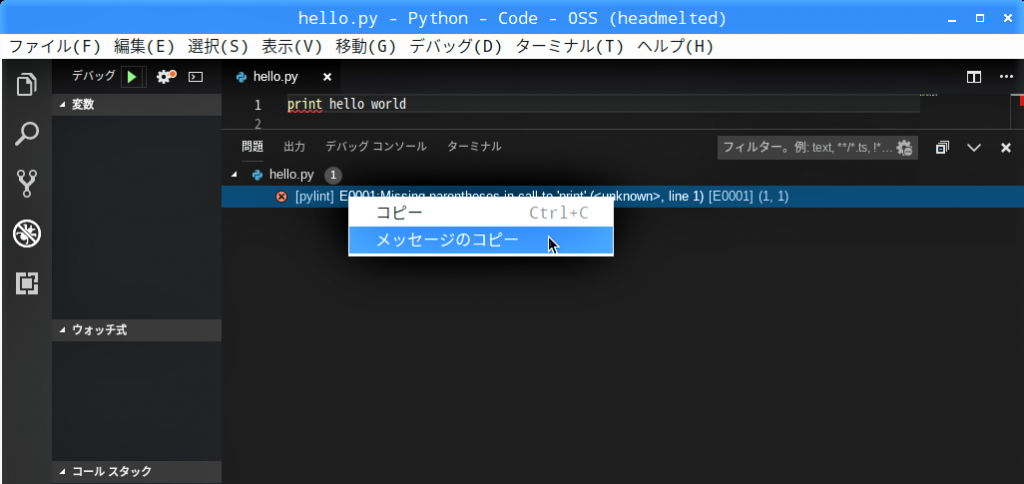
Task: Collapse the hello.py problems tree node
Action: click(x=235, y=175)
